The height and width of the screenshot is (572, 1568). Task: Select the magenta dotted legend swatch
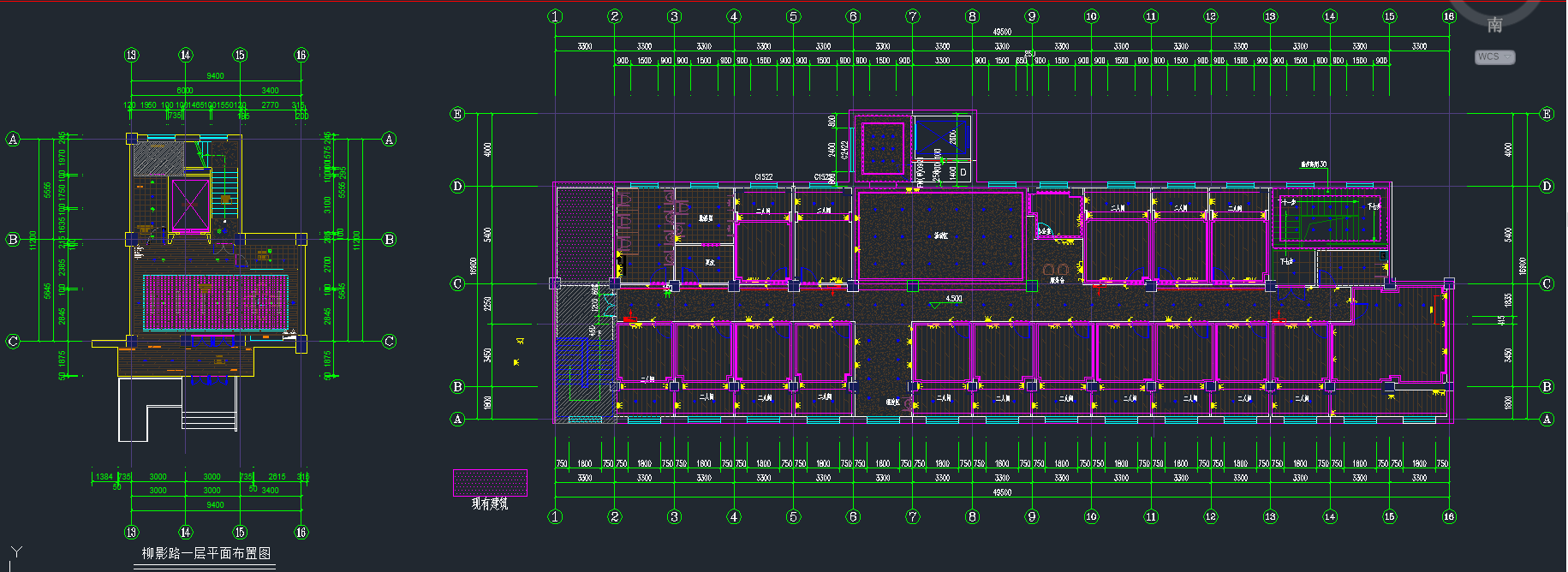[x=490, y=482]
